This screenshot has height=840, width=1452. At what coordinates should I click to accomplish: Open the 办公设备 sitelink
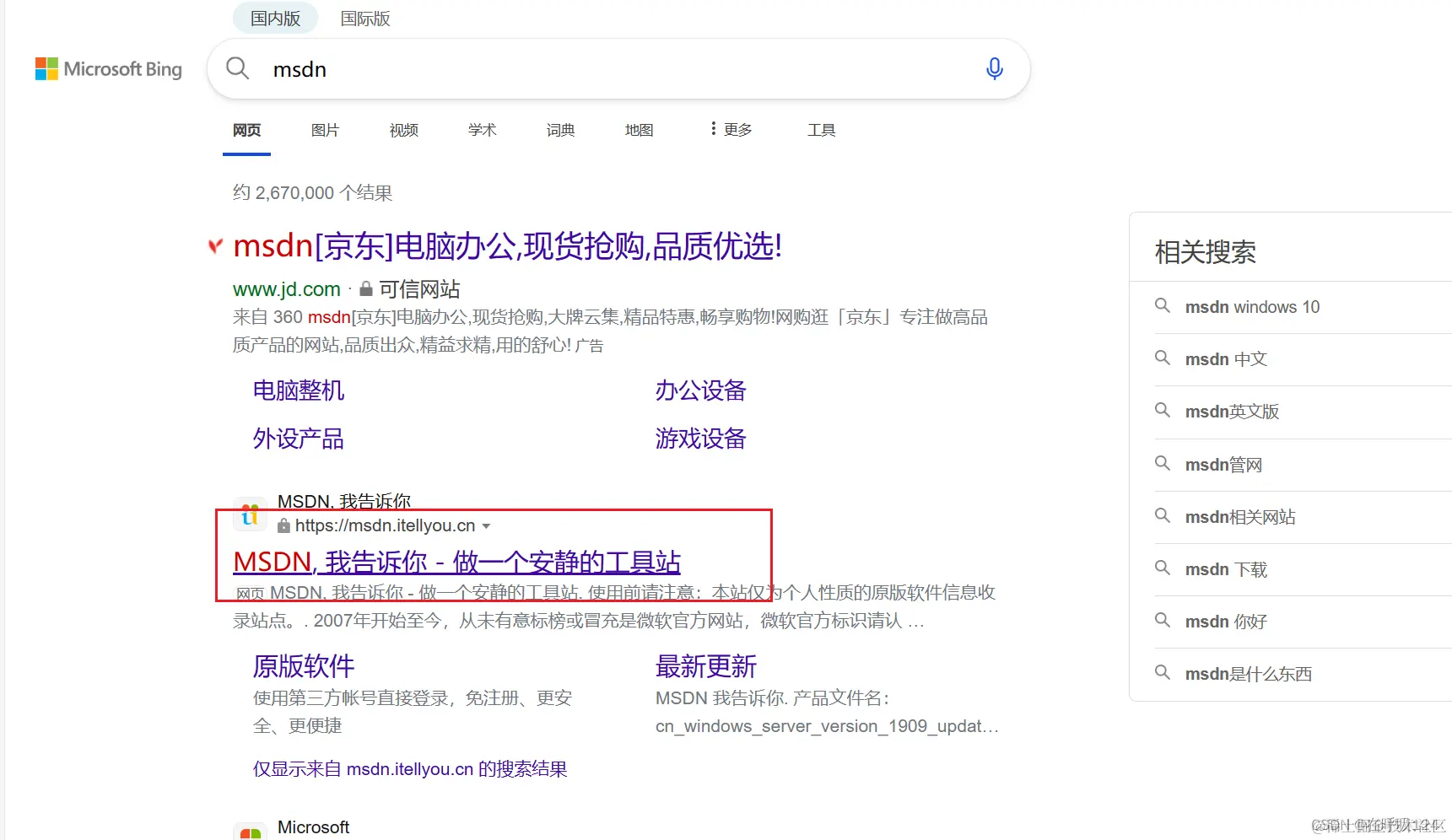tap(701, 390)
